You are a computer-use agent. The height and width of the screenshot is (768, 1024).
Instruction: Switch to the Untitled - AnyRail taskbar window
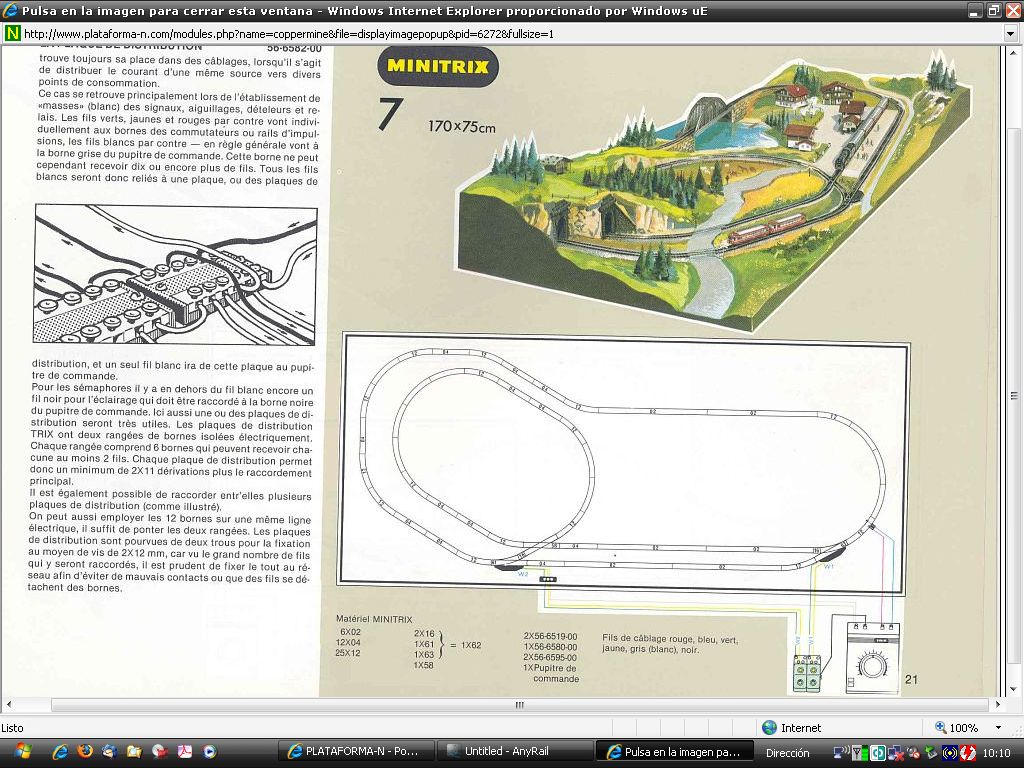(x=515, y=751)
